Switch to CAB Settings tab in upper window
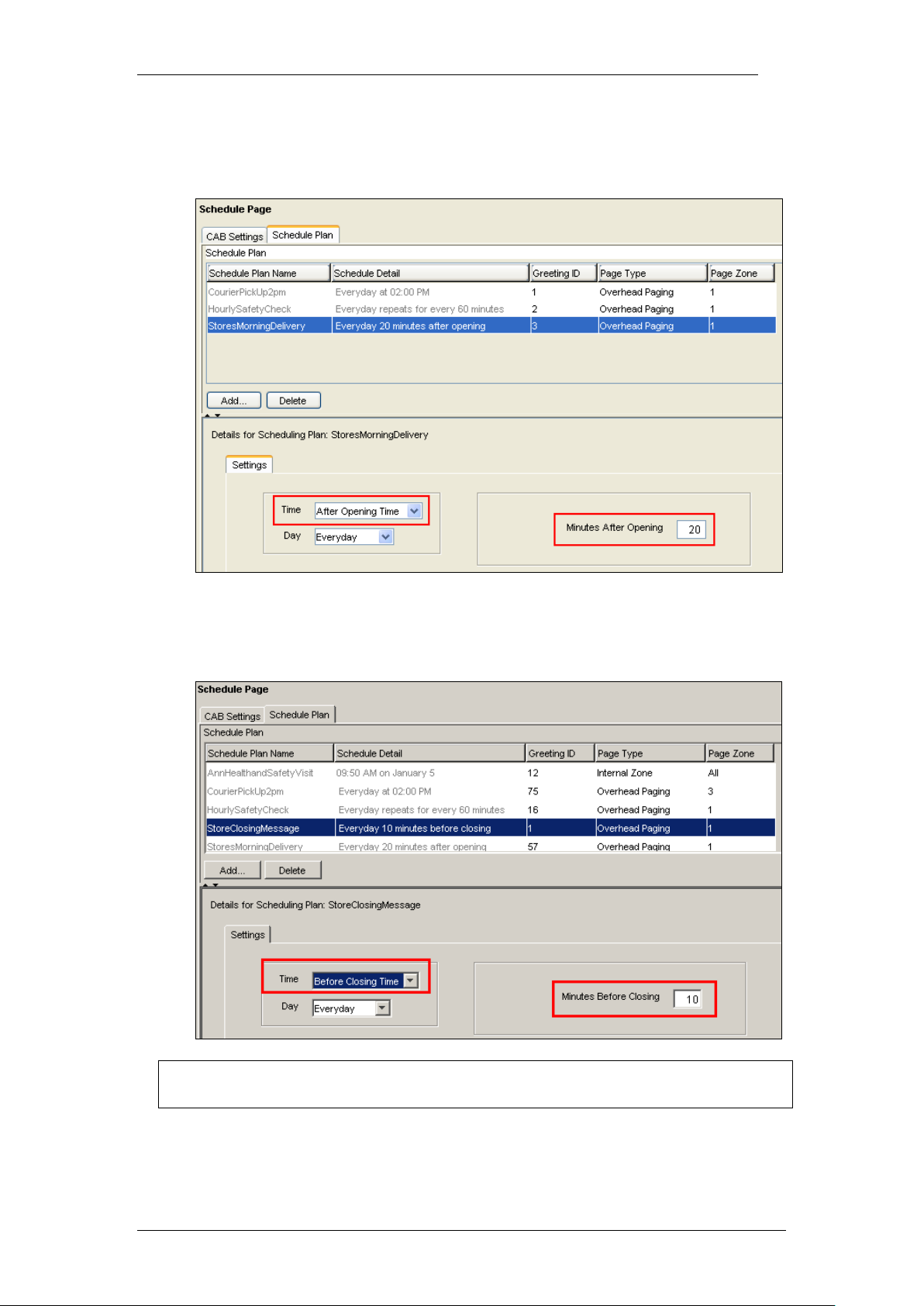The height and width of the screenshot is (1306, 924). 234,236
